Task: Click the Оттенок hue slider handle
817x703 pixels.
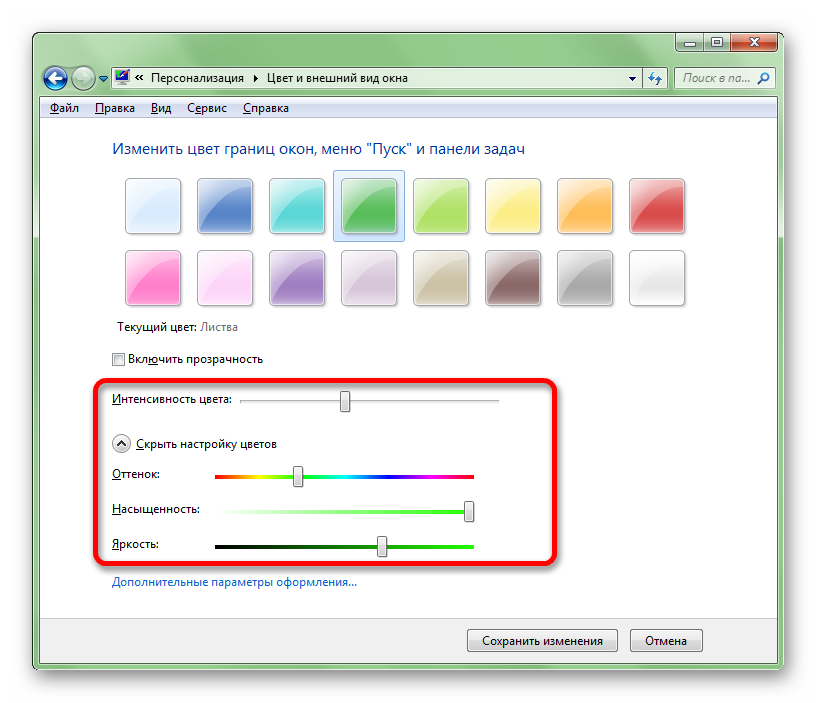Action: 298,476
